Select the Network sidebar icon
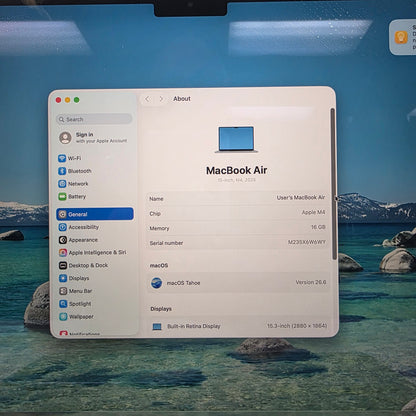The height and width of the screenshot is (416, 416). pyautogui.click(x=62, y=184)
